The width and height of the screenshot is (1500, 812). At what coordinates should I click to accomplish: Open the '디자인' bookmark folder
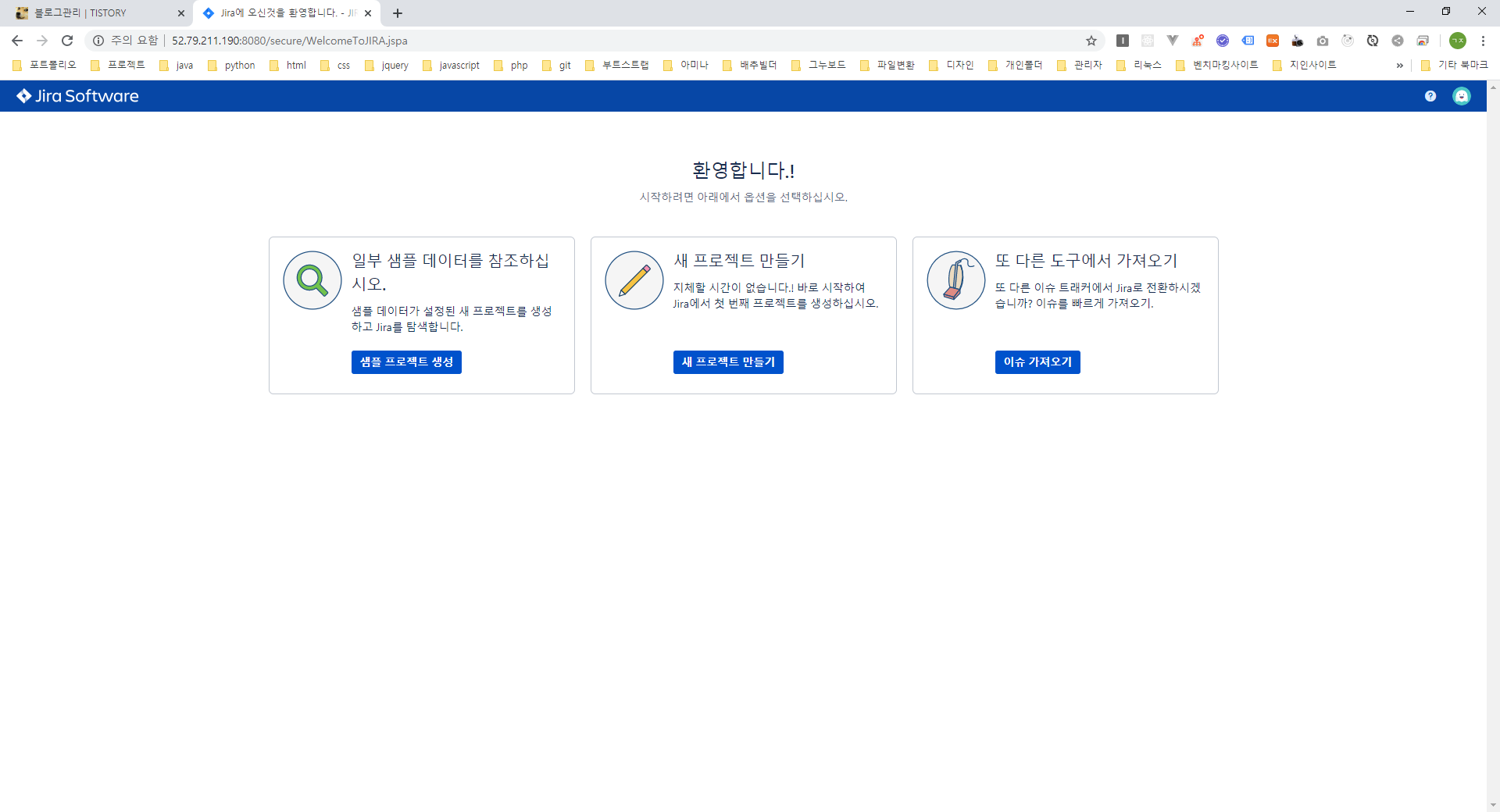952,66
